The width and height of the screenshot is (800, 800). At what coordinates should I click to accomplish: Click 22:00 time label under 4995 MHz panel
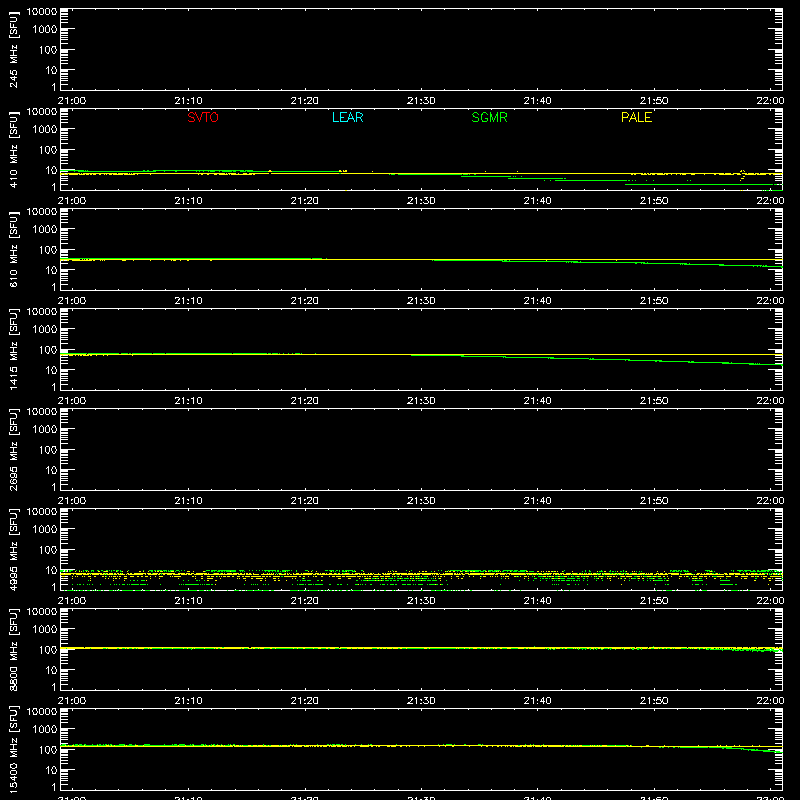pos(770,601)
